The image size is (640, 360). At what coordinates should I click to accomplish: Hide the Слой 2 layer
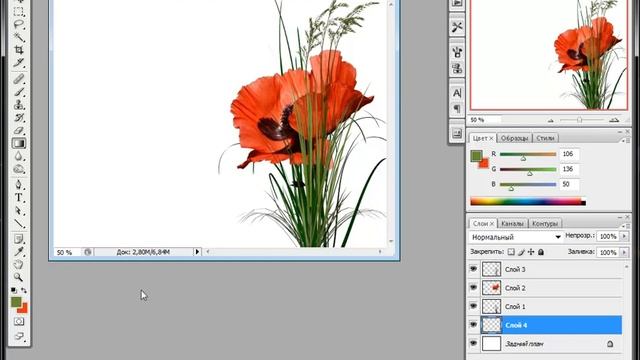click(x=473, y=288)
